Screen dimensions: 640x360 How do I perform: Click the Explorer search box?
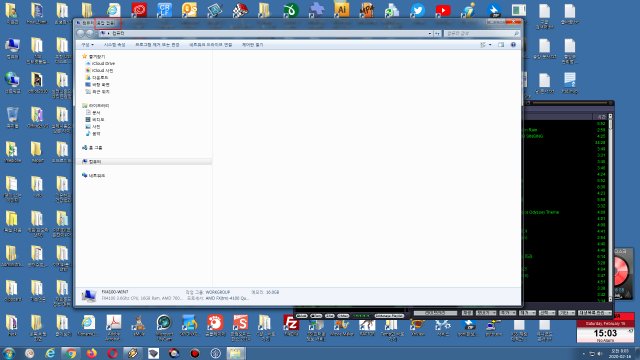[x=482, y=33]
